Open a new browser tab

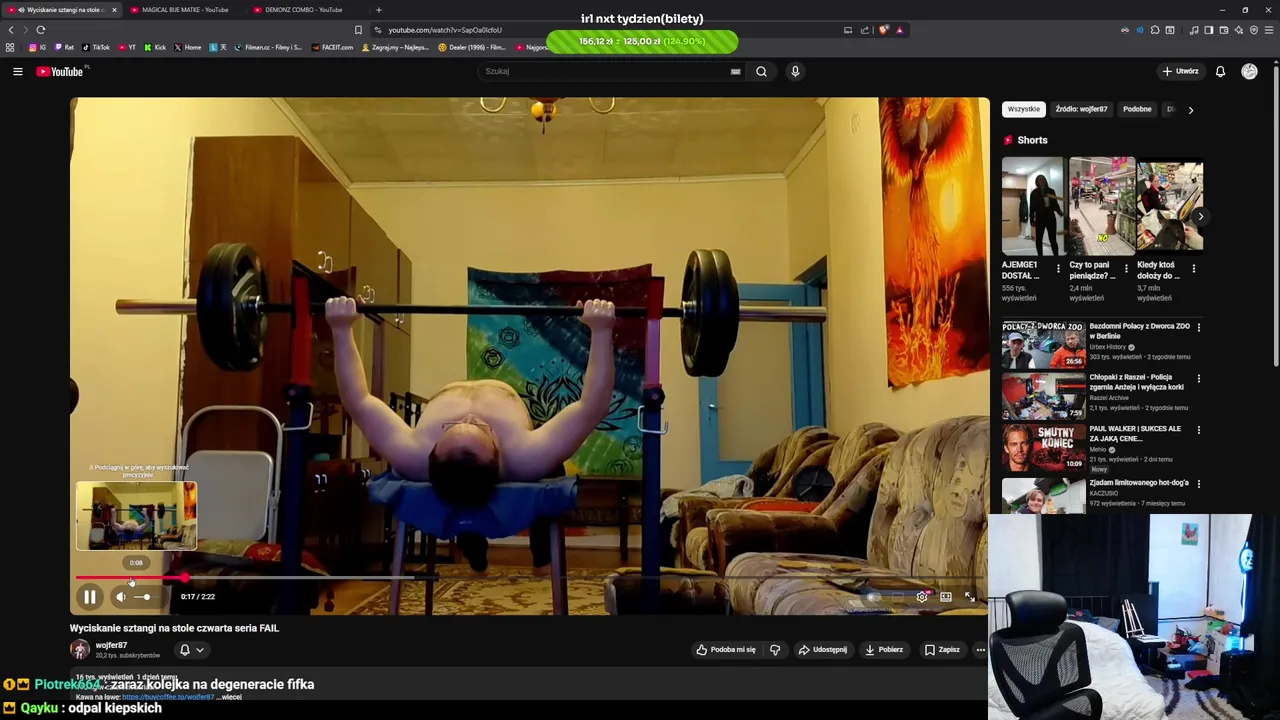tap(378, 10)
